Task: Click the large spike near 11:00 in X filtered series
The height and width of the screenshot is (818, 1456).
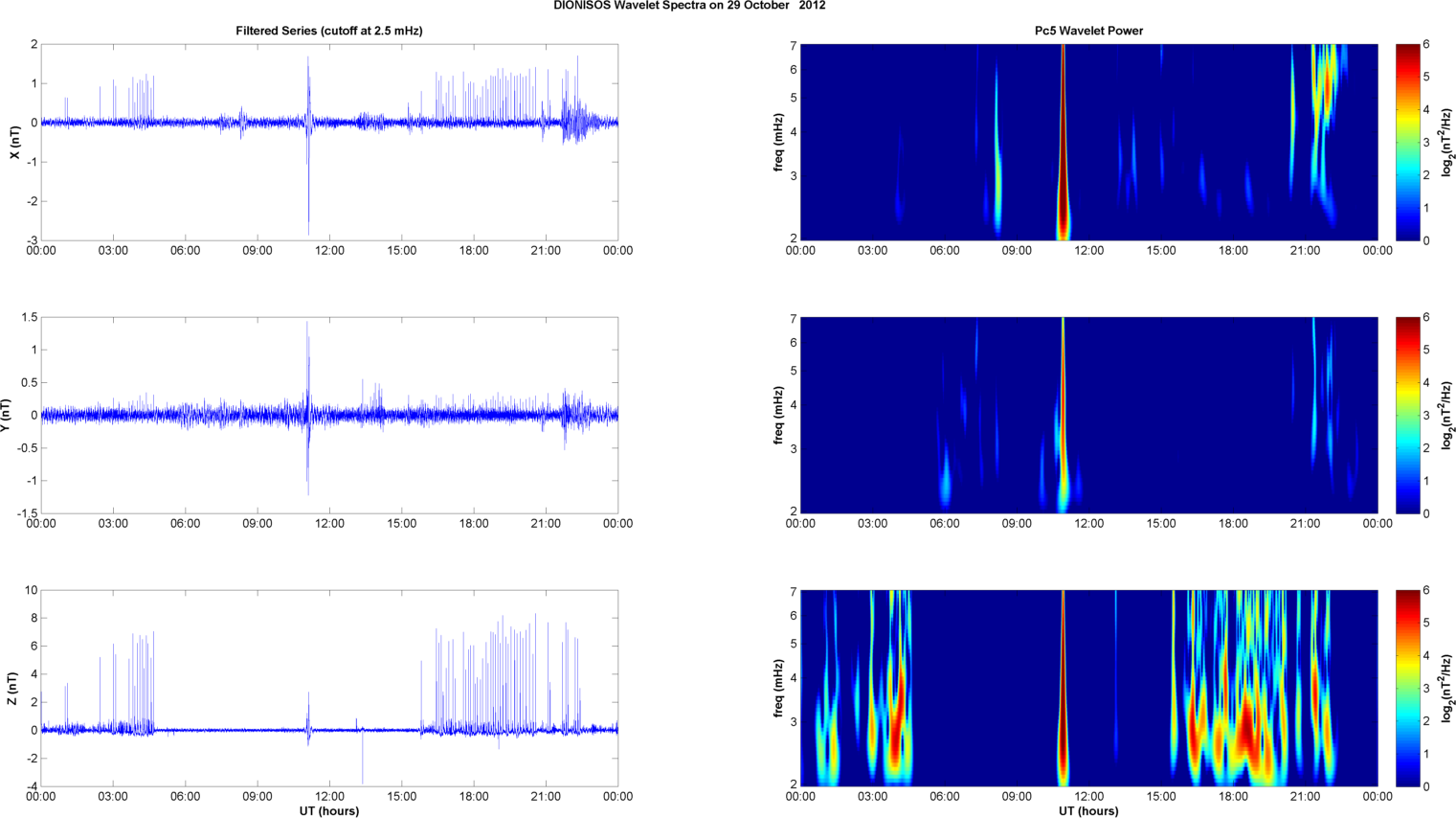Action: point(308,144)
